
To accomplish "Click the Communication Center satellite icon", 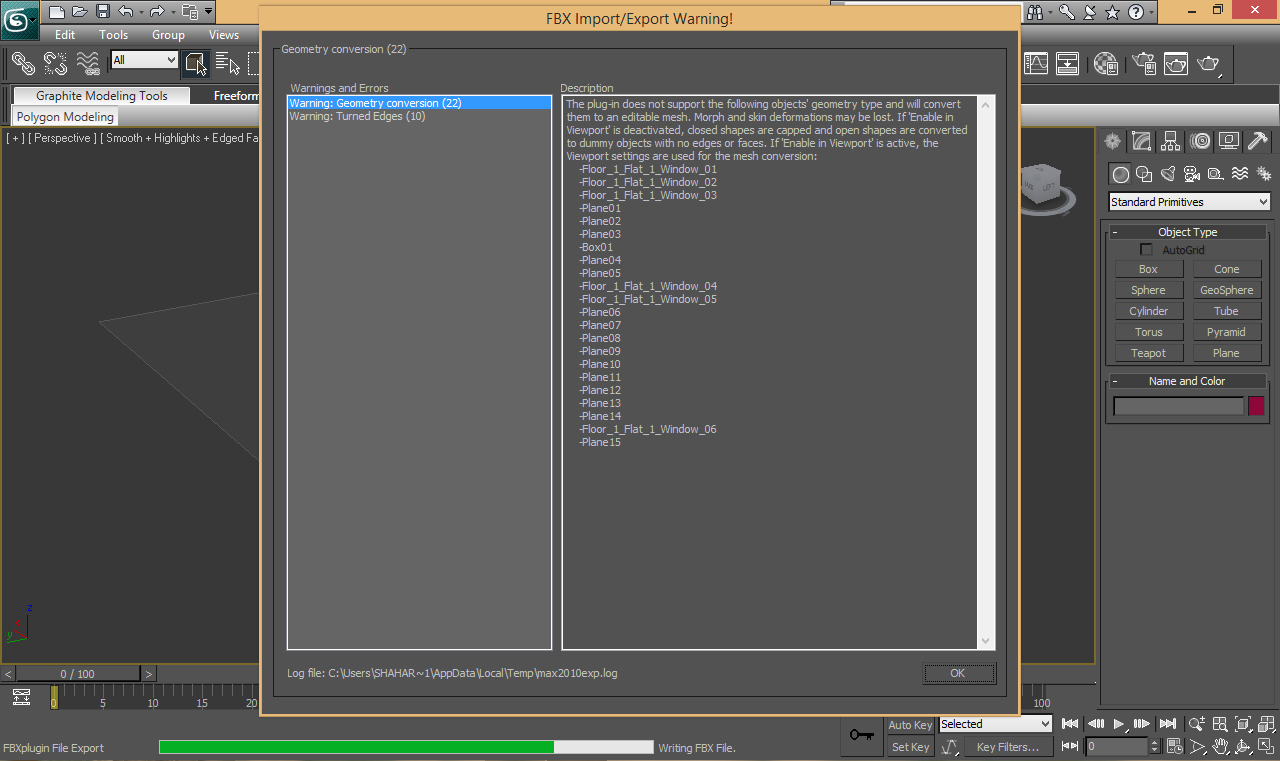I will click(x=1090, y=12).
